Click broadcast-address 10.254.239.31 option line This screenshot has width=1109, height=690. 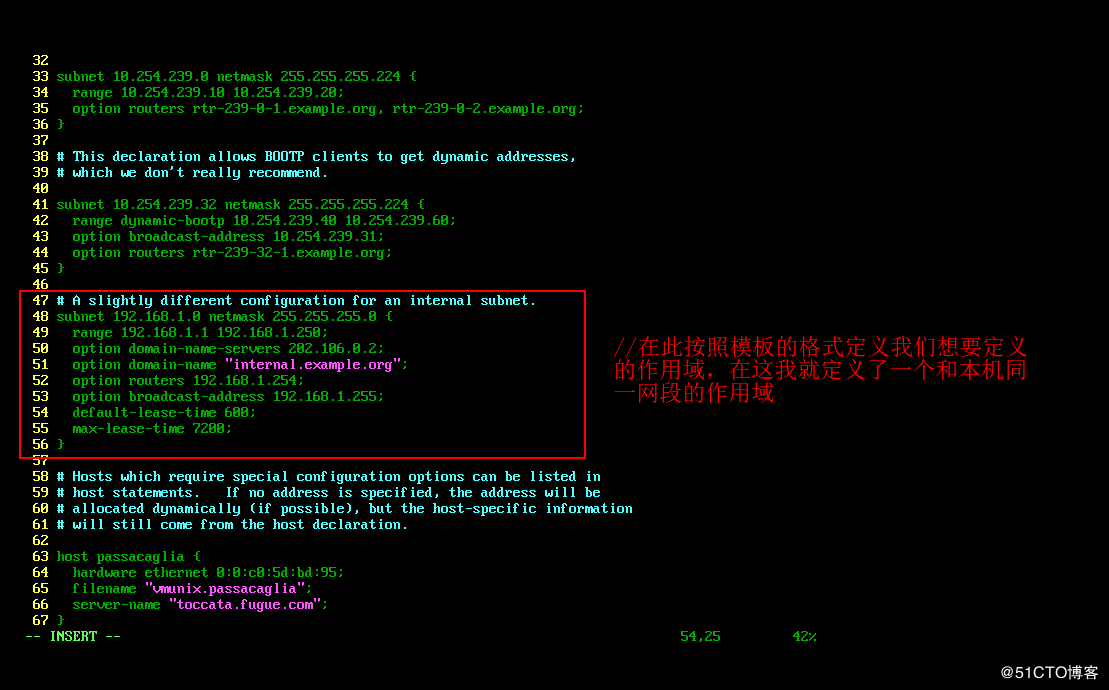tap(228, 237)
